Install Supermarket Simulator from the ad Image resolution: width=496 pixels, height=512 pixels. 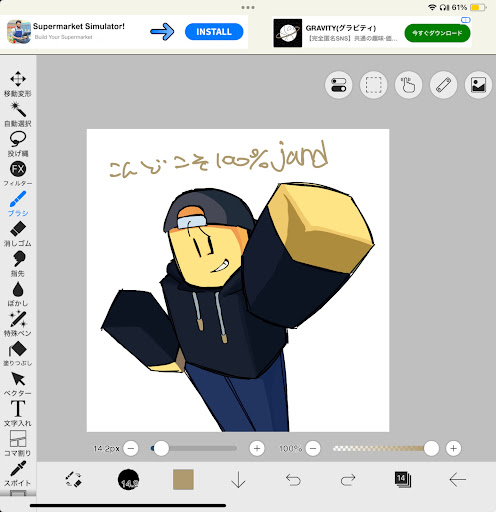coord(214,32)
